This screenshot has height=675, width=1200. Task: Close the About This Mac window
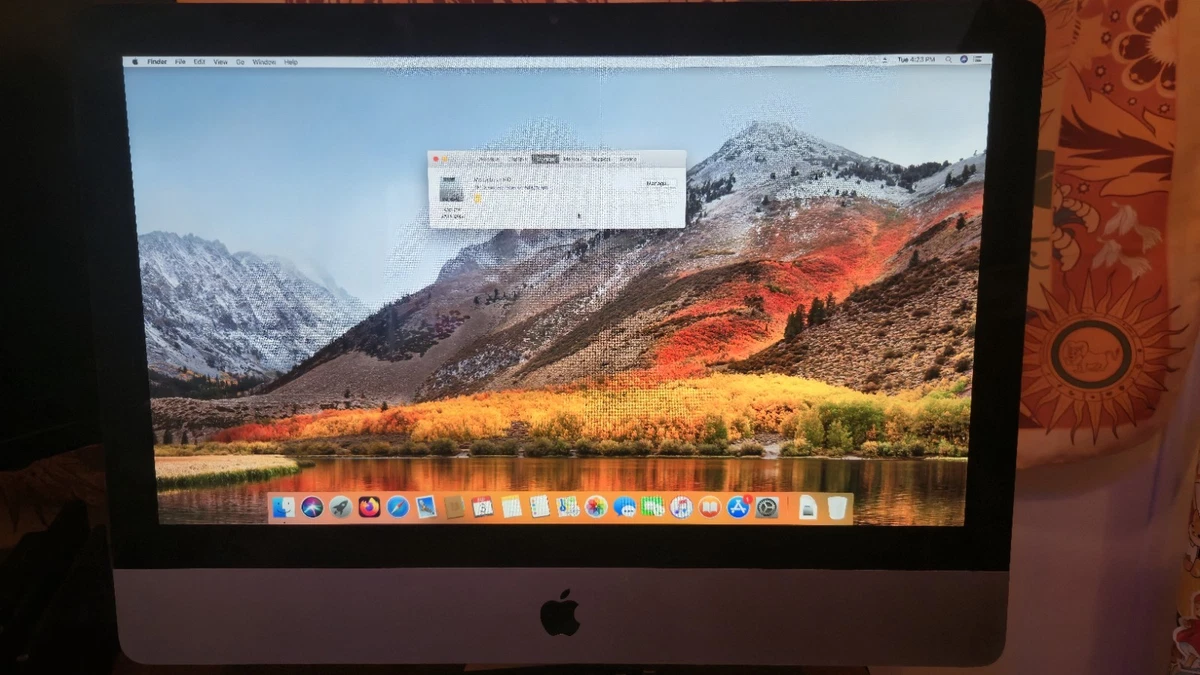(436, 159)
